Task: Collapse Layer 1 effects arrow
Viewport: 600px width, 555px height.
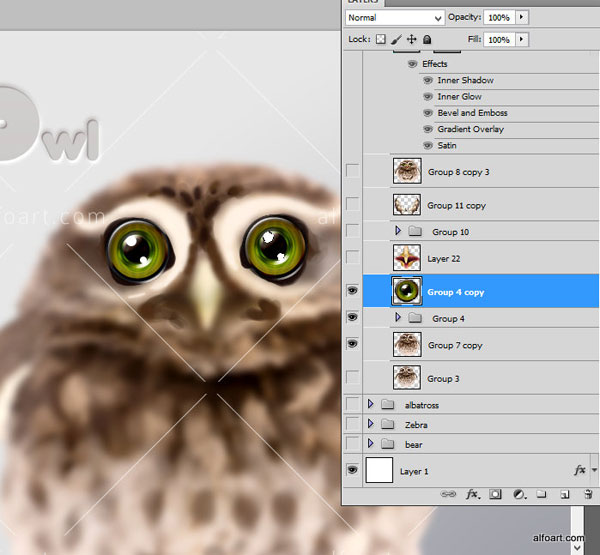Action: 594,470
